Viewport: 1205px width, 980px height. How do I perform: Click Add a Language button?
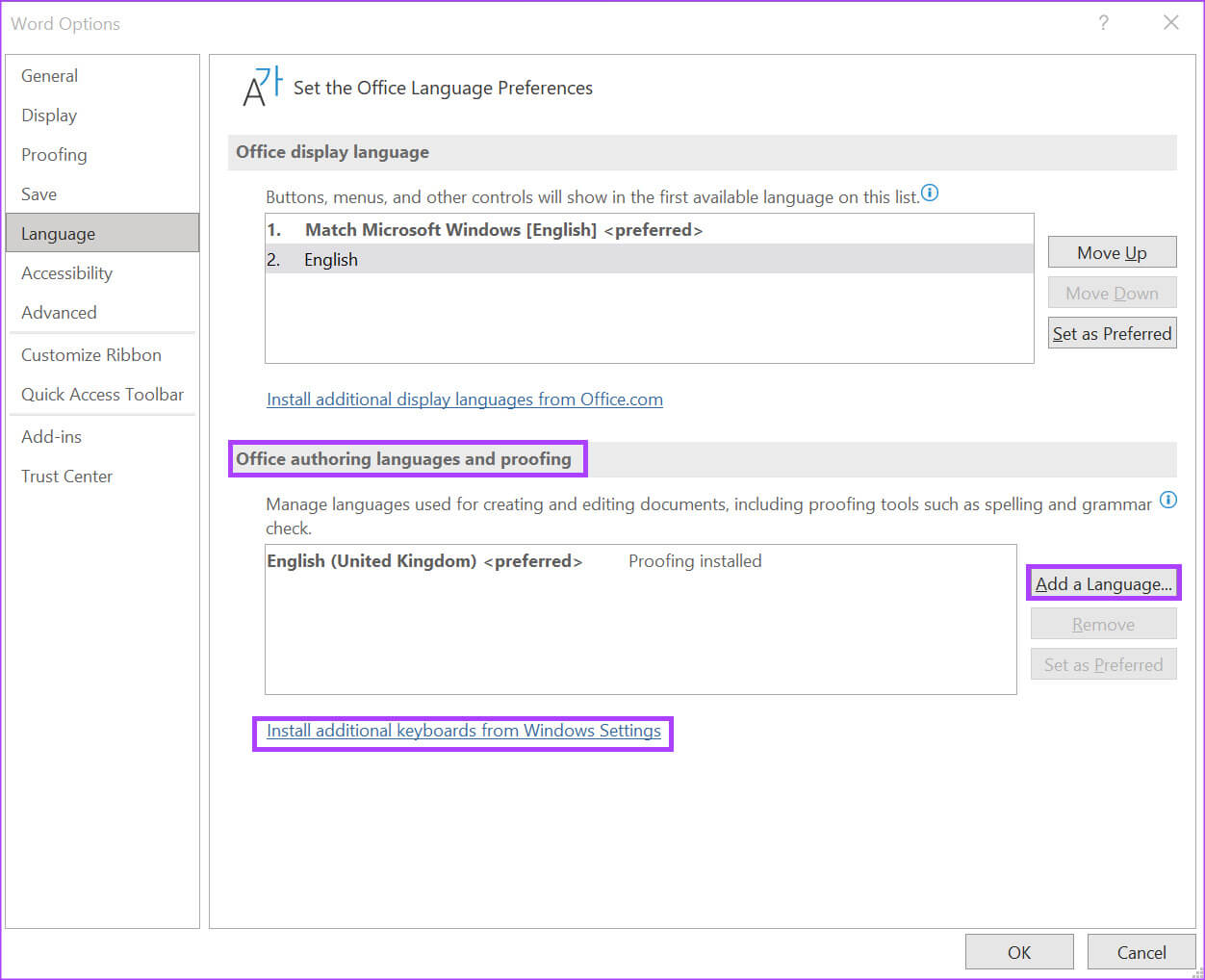pos(1104,583)
